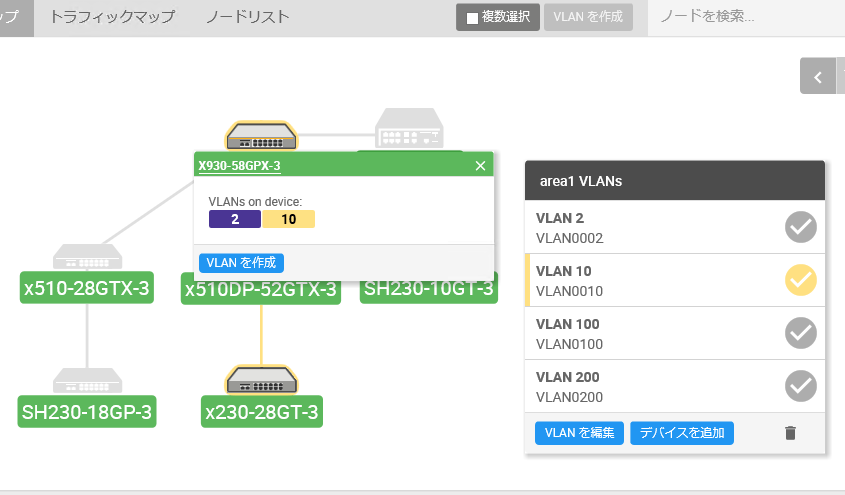Select the x510DP-52GTX-3 node label
The width and height of the screenshot is (845, 495).
point(261,290)
